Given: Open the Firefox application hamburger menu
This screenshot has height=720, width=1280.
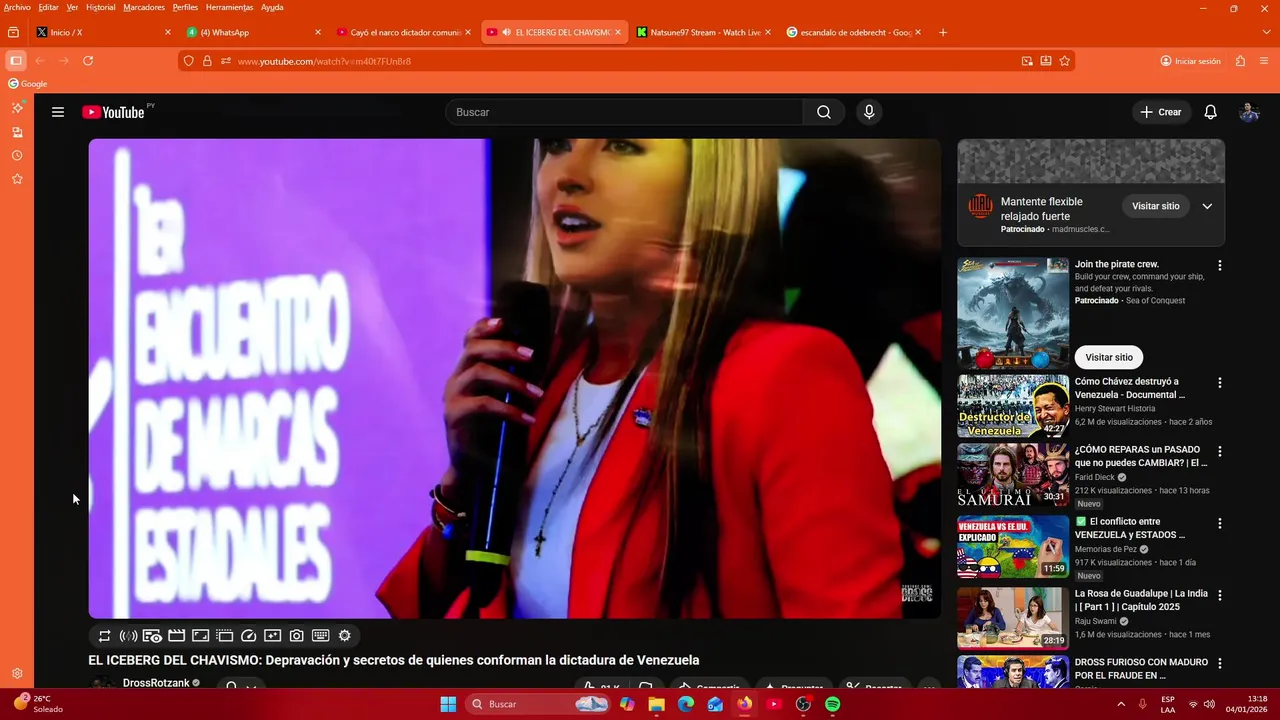Looking at the screenshot, I should (1266, 61).
